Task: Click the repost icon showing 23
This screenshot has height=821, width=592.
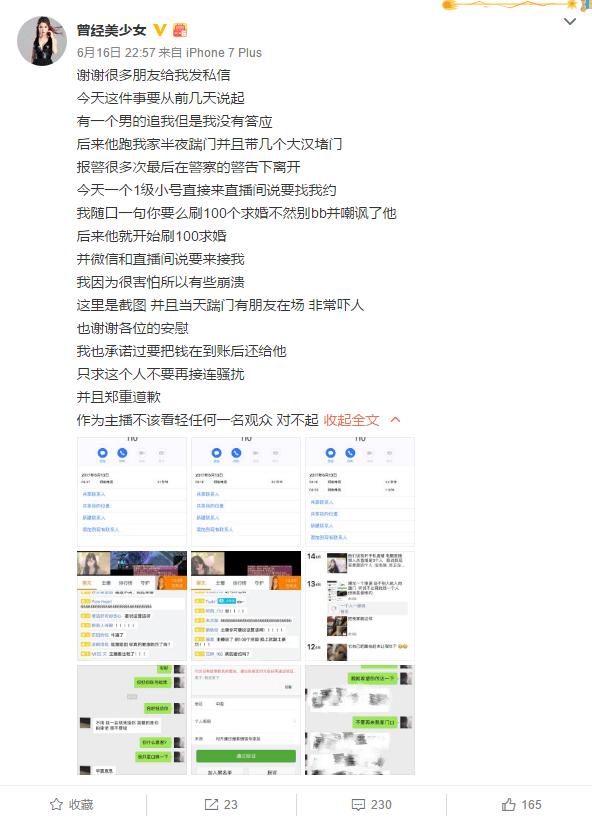Action: click(221, 805)
